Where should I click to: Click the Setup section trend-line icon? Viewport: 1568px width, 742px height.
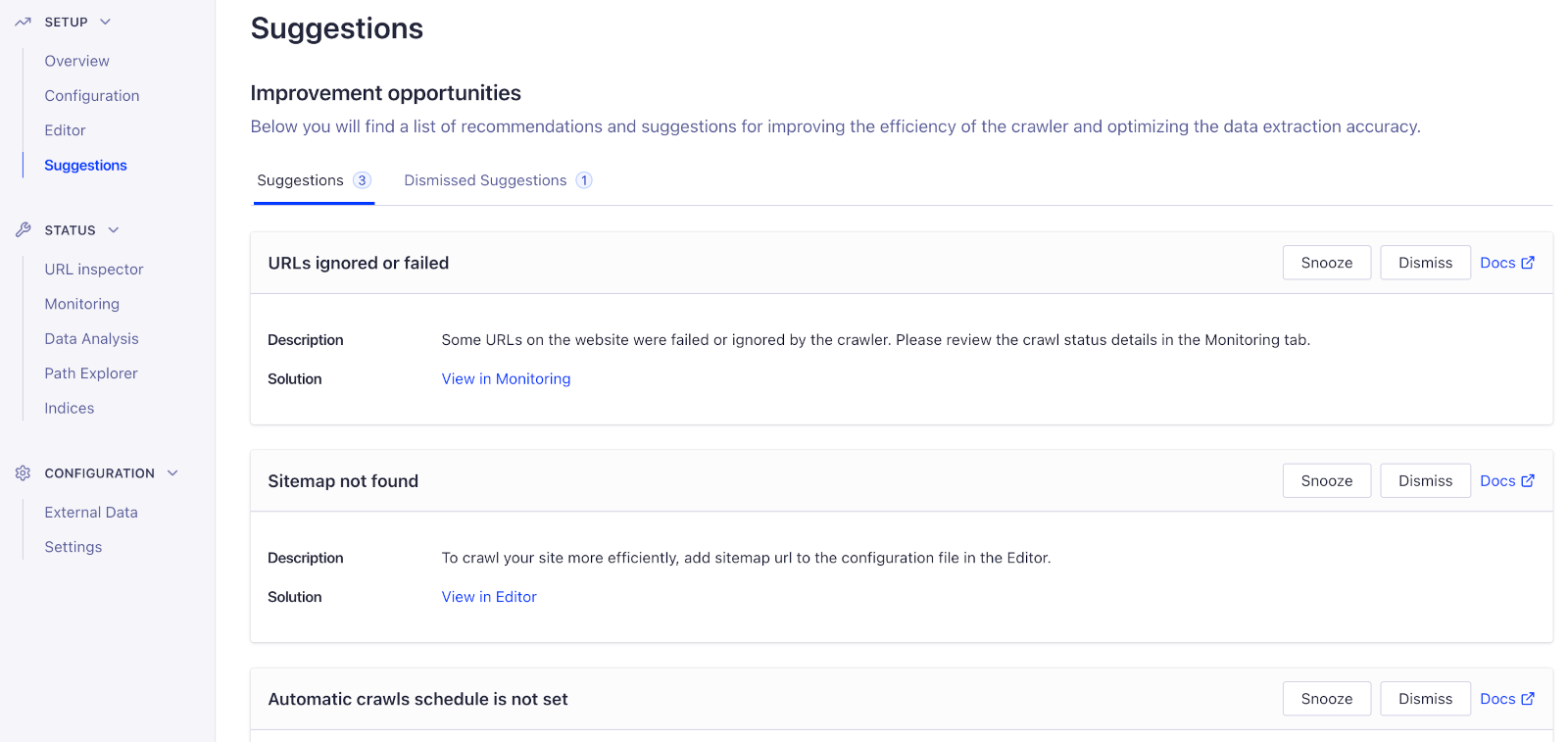(22, 21)
